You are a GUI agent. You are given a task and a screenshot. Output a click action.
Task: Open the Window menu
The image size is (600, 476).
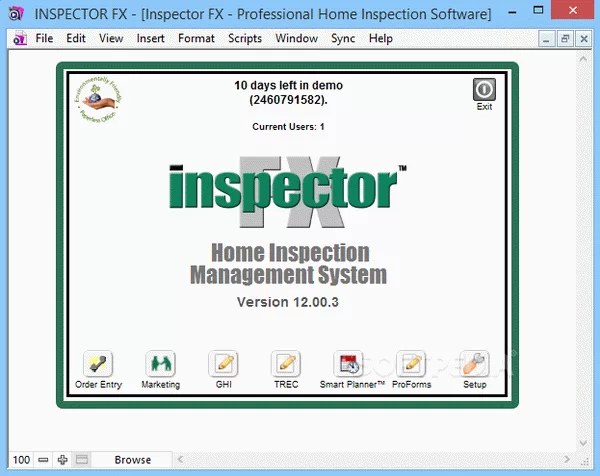click(297, 39)
